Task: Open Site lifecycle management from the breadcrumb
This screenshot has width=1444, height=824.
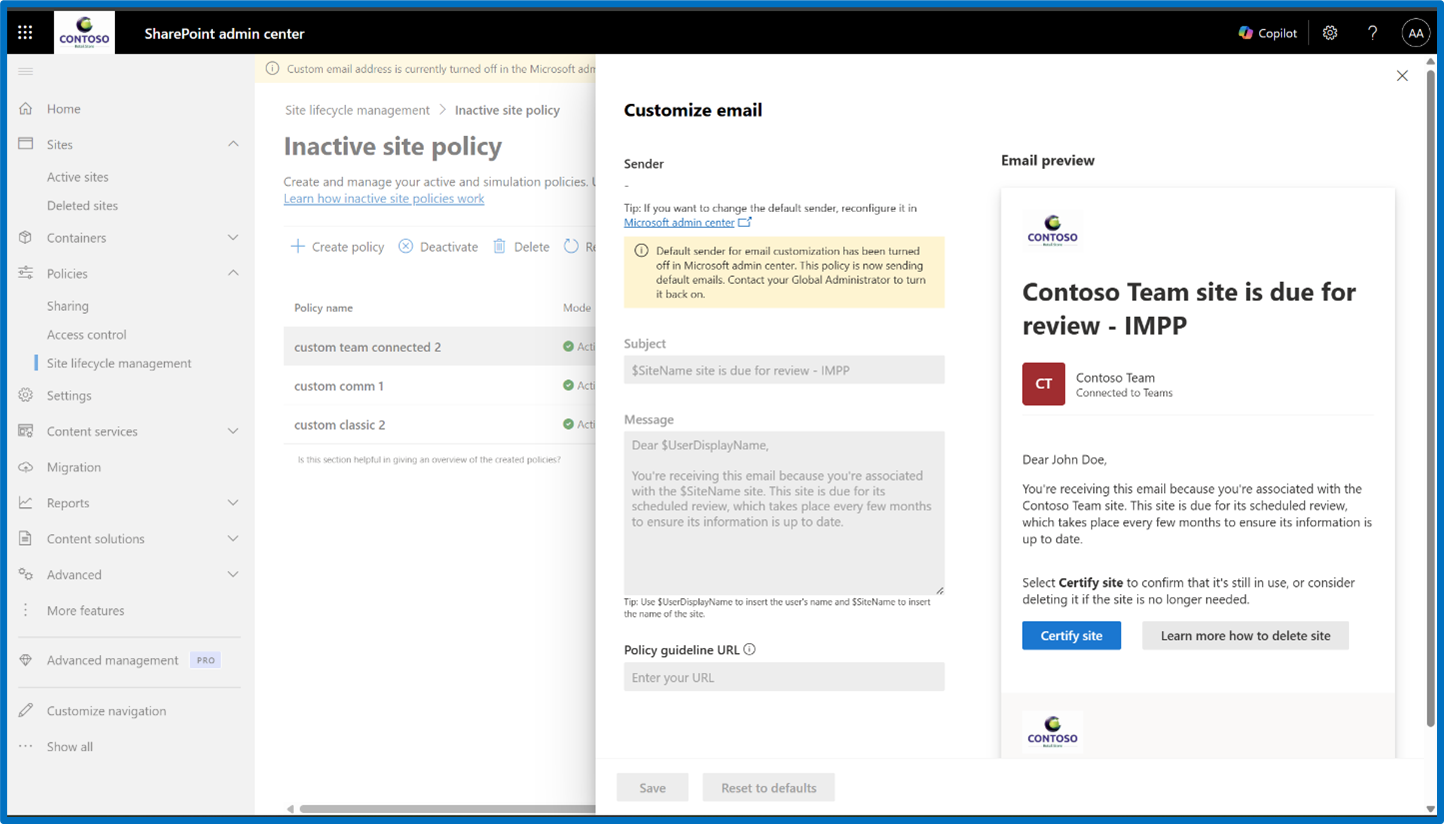Action: point(357,110)
